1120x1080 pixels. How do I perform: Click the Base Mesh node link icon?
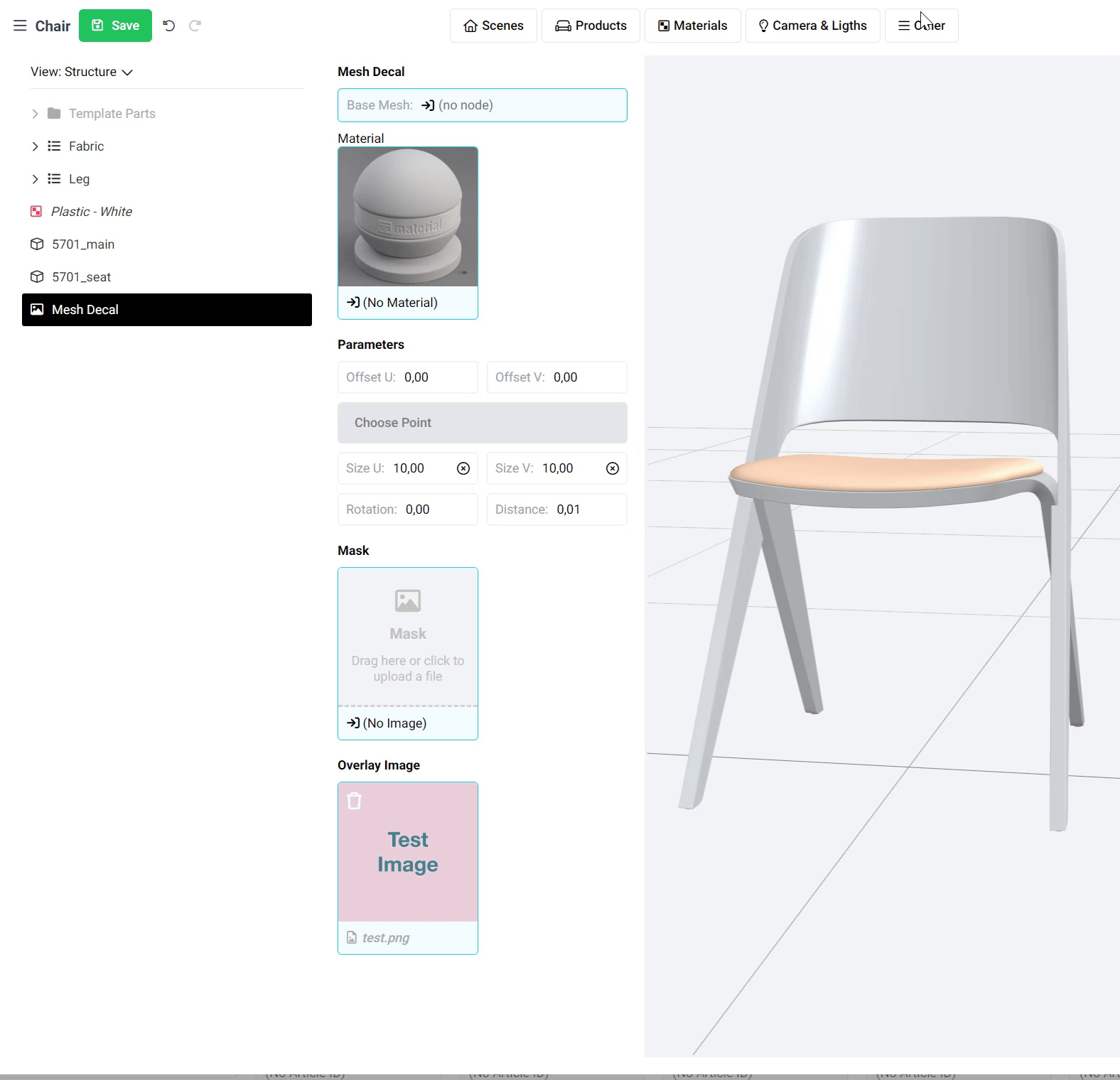(428, 105)
